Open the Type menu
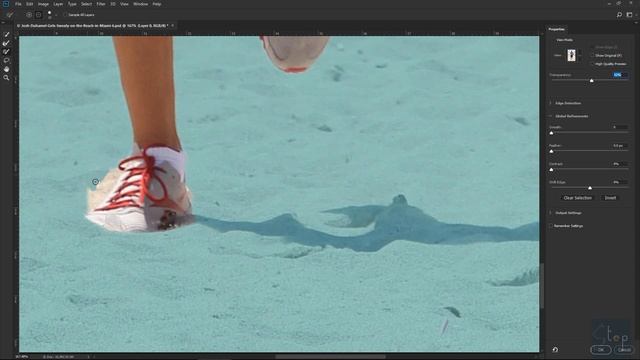This screenshot has width=640, height=360. pos(72,4)
